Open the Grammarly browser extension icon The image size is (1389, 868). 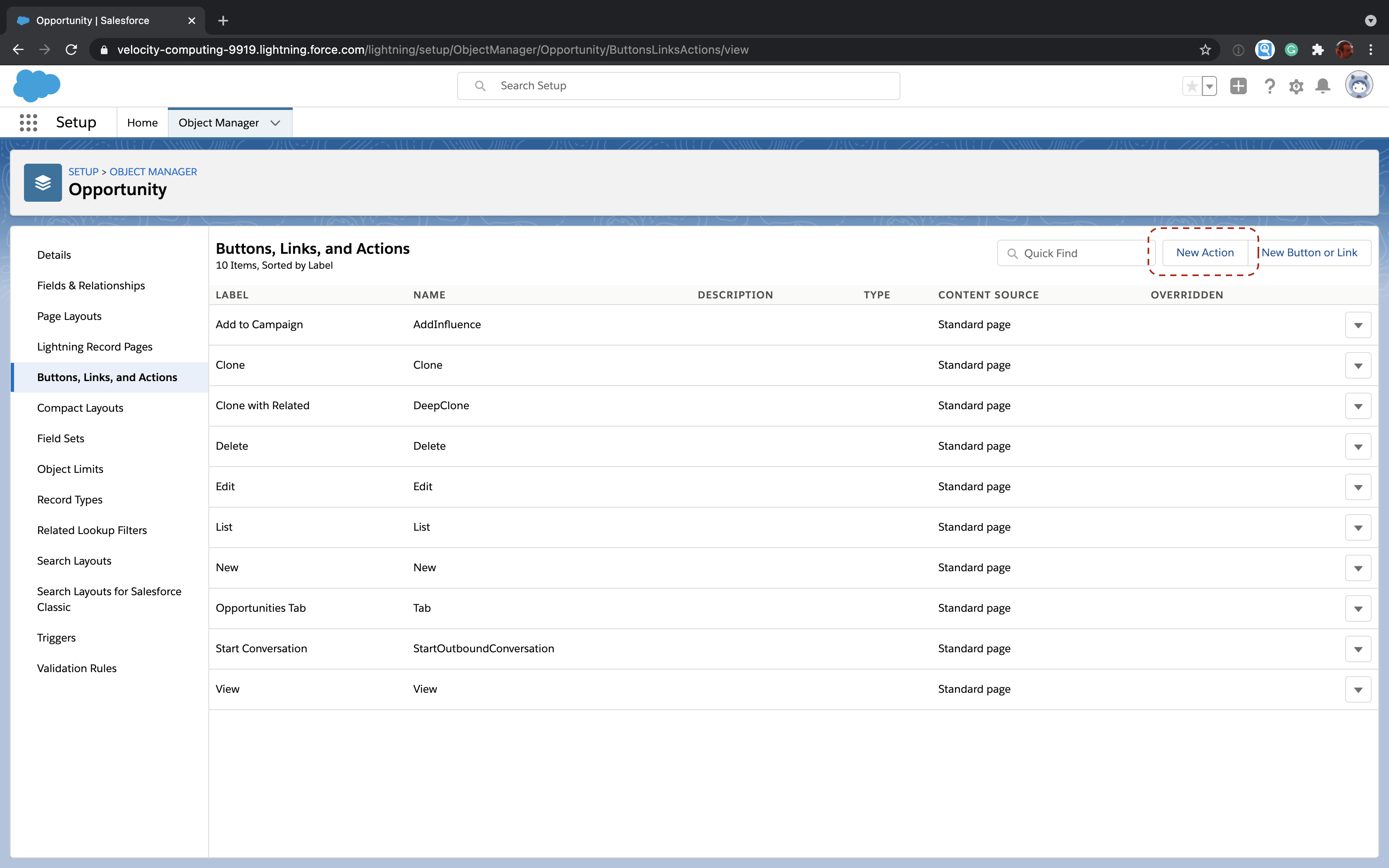[1291, 49]
